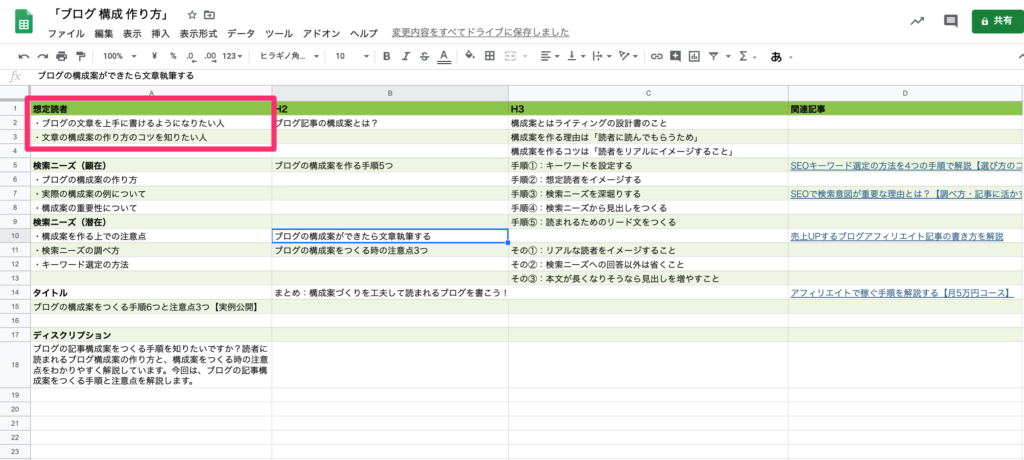Screen dimensions: 1024x460
Task: Open アフィリエイトで稼ぐ手順 link
Action: click(x=902, y=293)
